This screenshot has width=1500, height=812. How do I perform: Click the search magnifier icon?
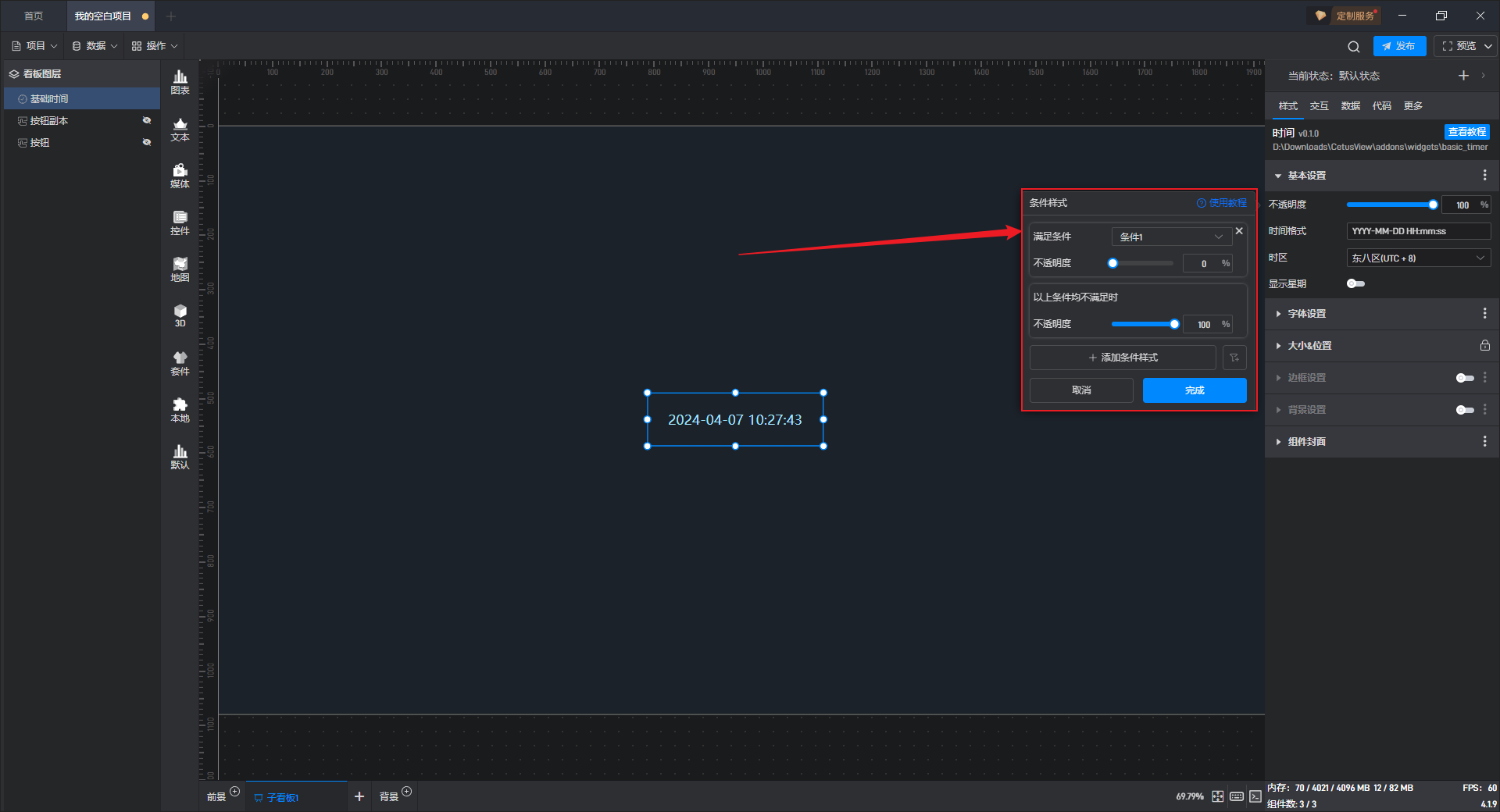pos(1353,46)
